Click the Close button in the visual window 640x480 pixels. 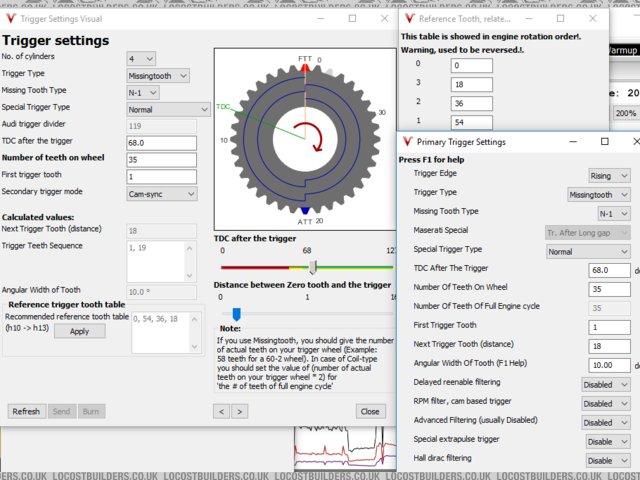click(x=371, y=411)
